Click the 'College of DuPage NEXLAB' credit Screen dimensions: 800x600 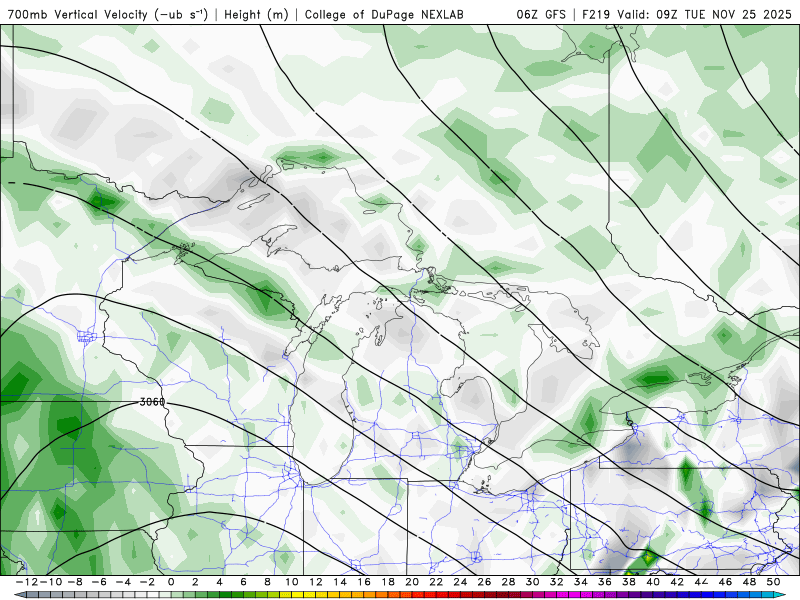pos(384,14)
